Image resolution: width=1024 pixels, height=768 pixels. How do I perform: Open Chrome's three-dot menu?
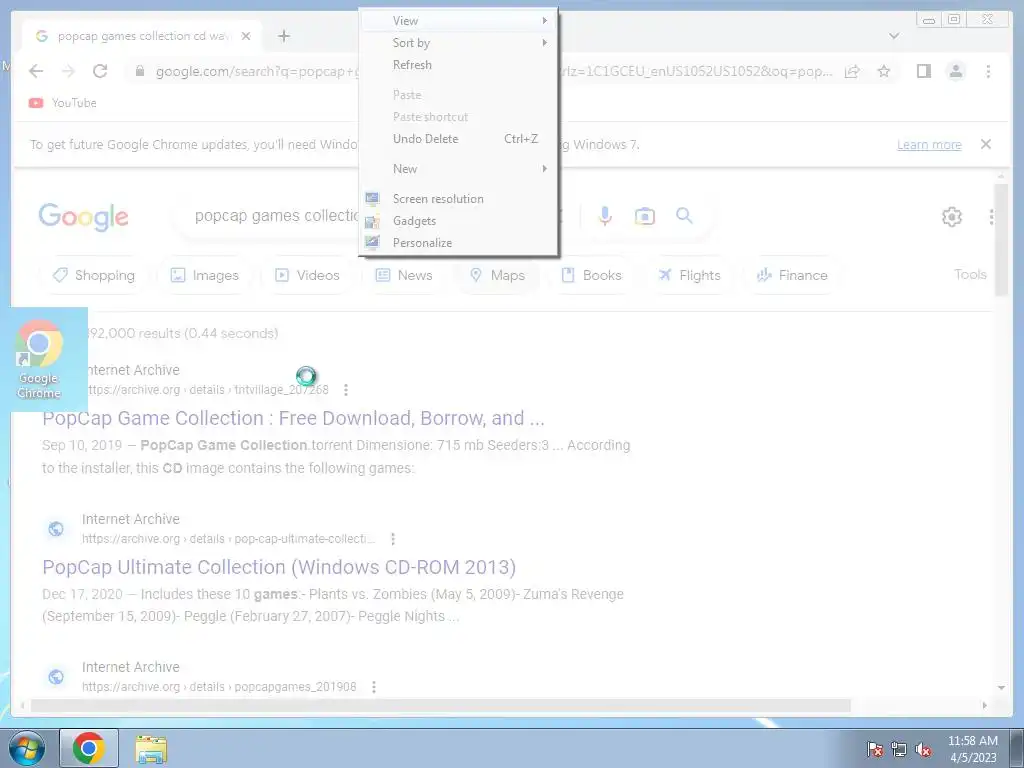click(988, 71)
